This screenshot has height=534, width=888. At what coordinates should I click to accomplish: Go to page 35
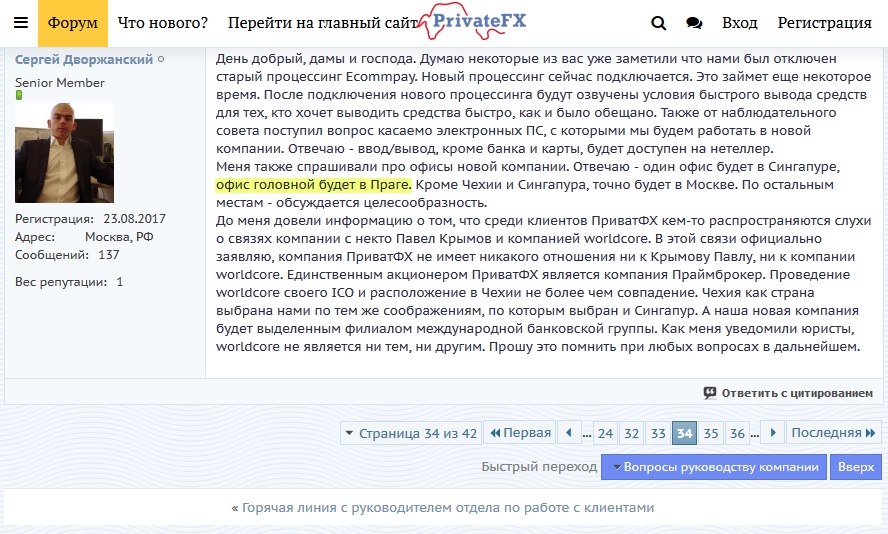click(711, 434)
